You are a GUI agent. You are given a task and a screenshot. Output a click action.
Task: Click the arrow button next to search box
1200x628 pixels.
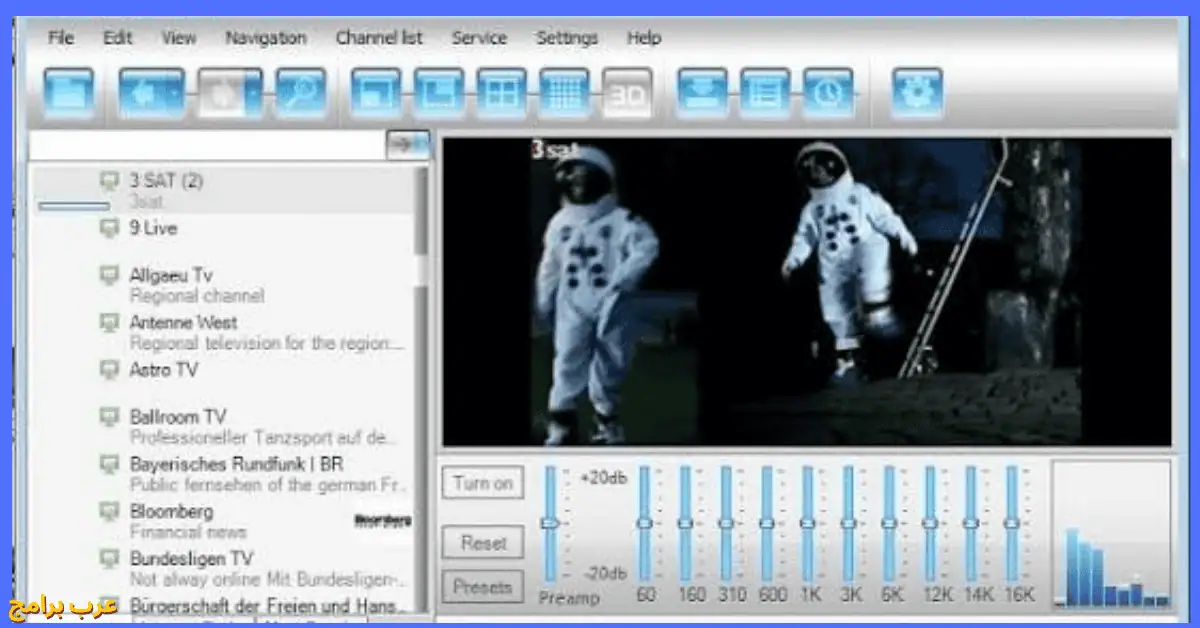coord(408,145)
